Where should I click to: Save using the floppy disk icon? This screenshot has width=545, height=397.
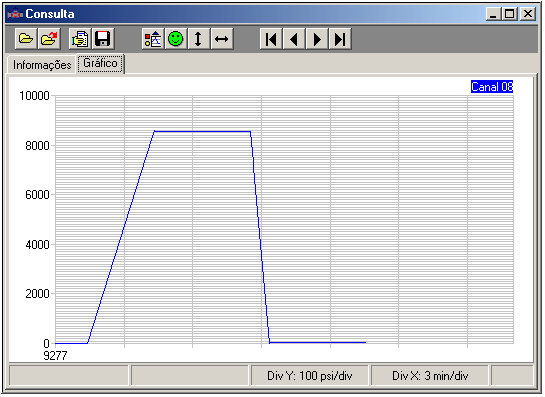(x=103, y=39)
